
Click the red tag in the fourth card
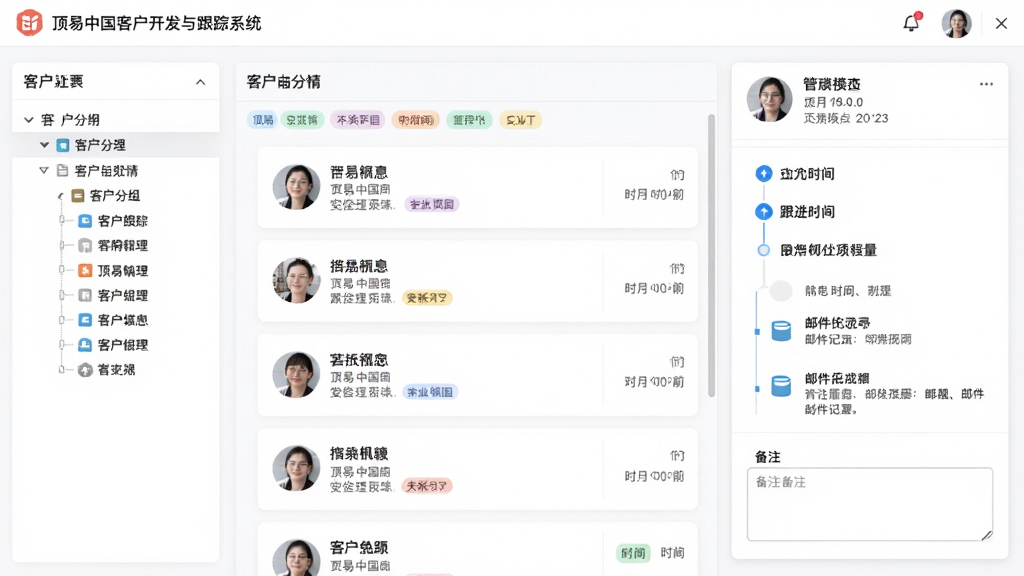point(427,486)
